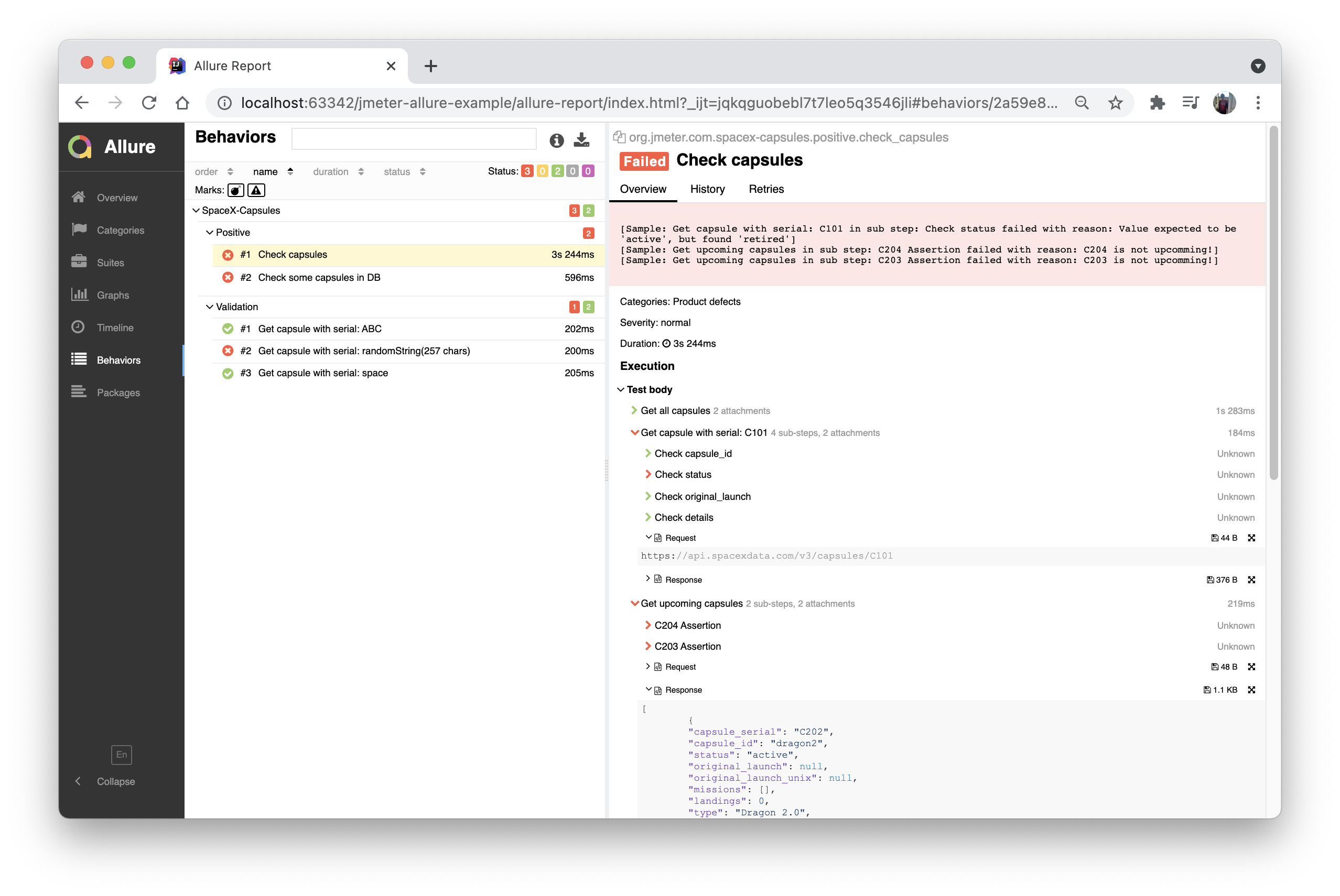Open the Graphs section in sidebar
Viewport: 1340px width, 896px height.
pyautogui.click(x=113, y=295)
